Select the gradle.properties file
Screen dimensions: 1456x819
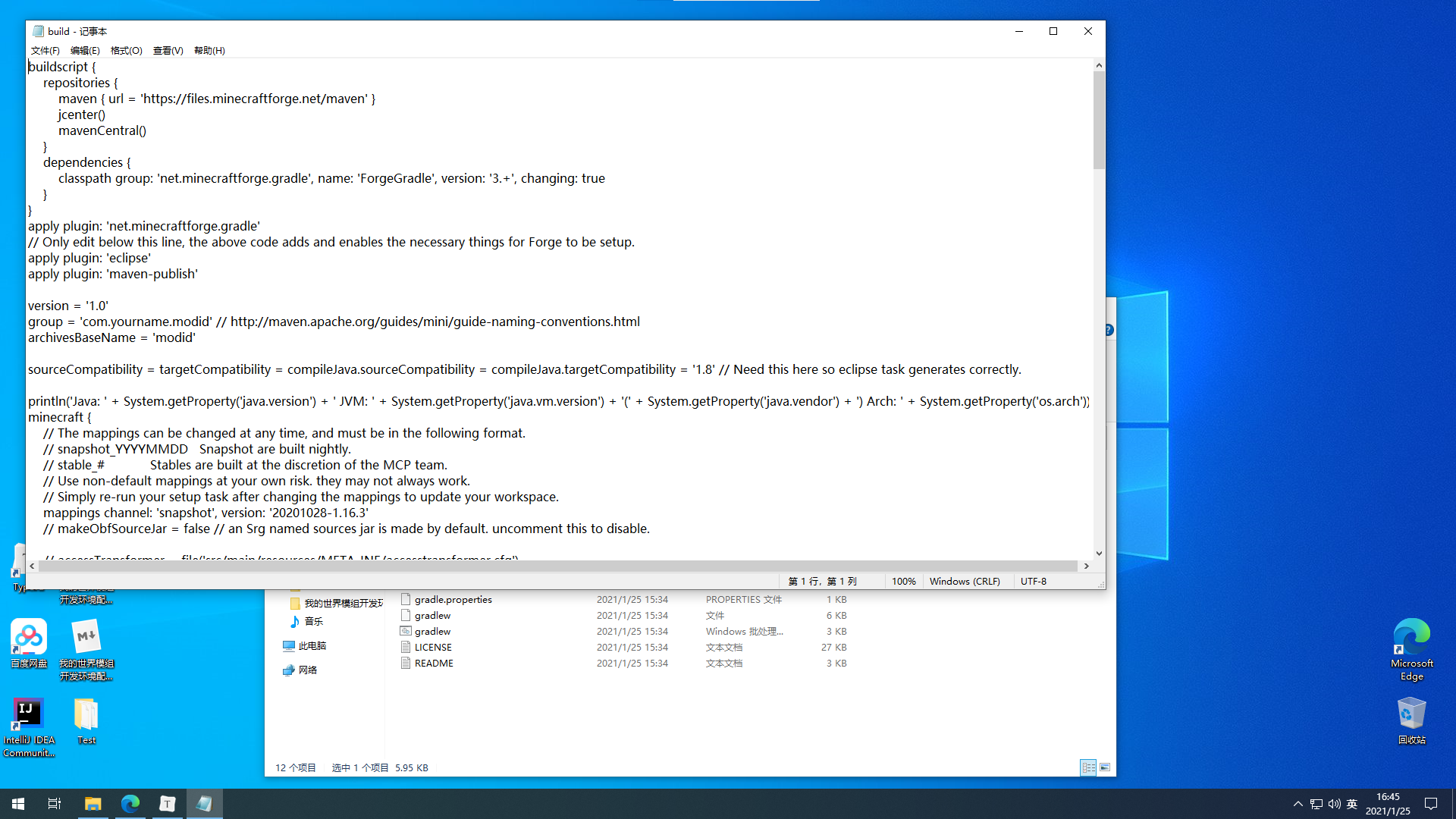pyautogui.click(x=453, y=599)
